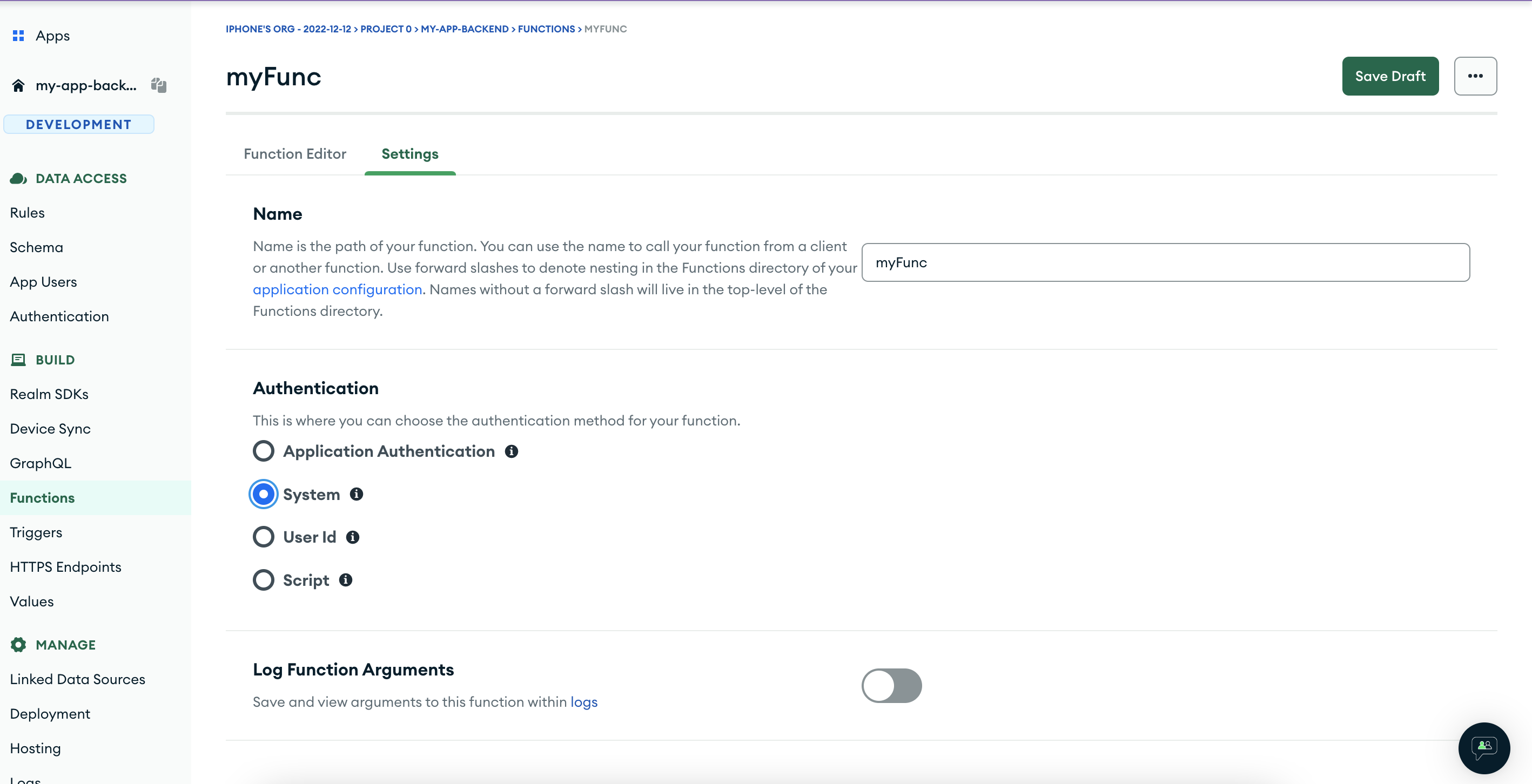The height and width of the screenshot is (784, 1532).
Task: Select the Script radio button
Action: [264, 580]
